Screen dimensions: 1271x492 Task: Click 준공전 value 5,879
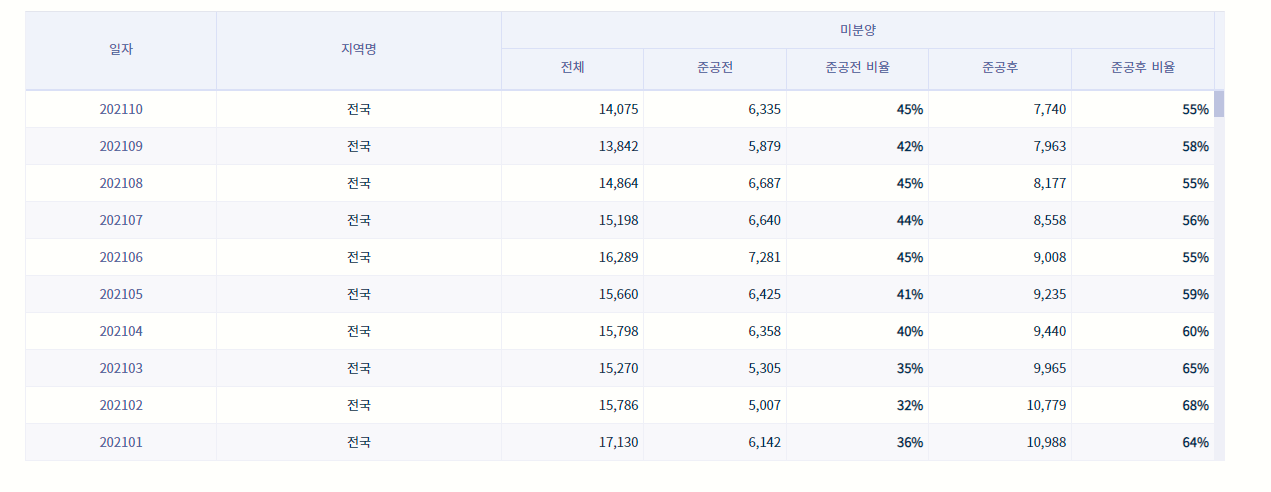(764, 146)
